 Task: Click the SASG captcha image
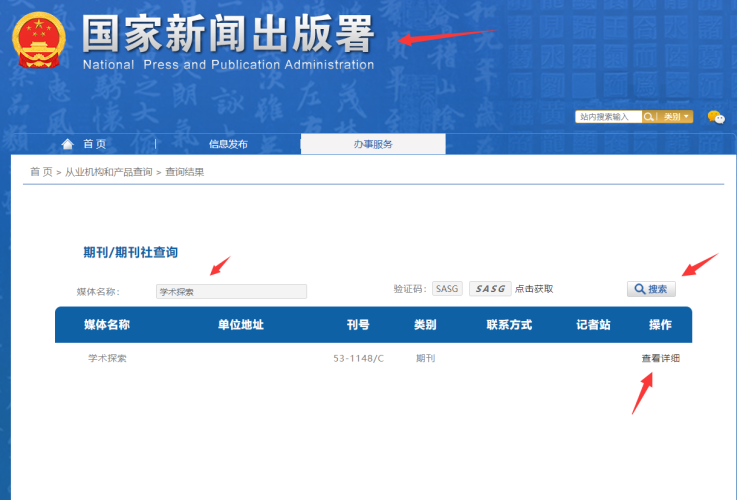(490, 289)
